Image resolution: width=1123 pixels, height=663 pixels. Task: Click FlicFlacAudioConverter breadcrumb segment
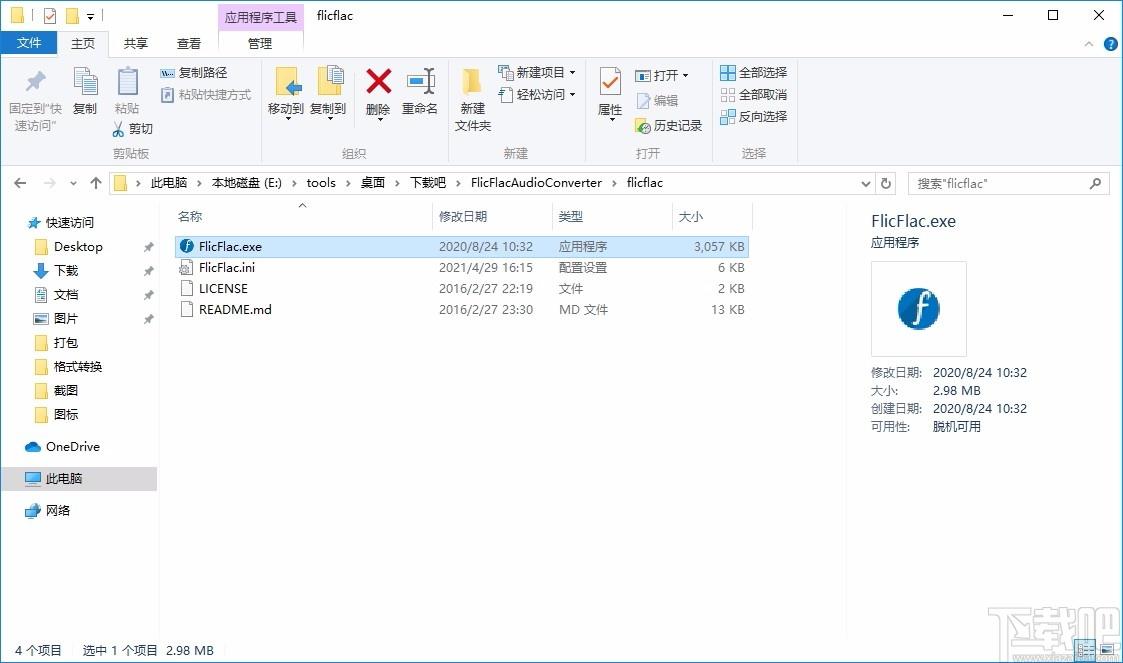point(536,183)
